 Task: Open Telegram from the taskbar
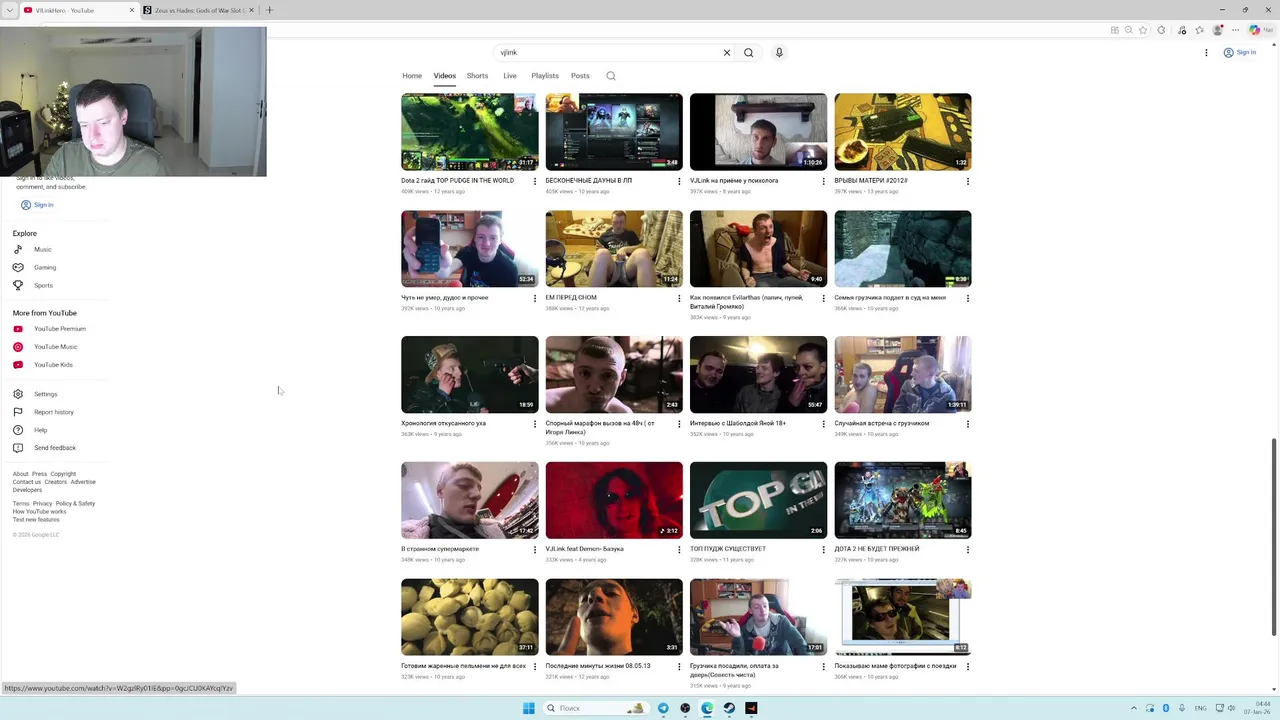click(x=663, y=708)
